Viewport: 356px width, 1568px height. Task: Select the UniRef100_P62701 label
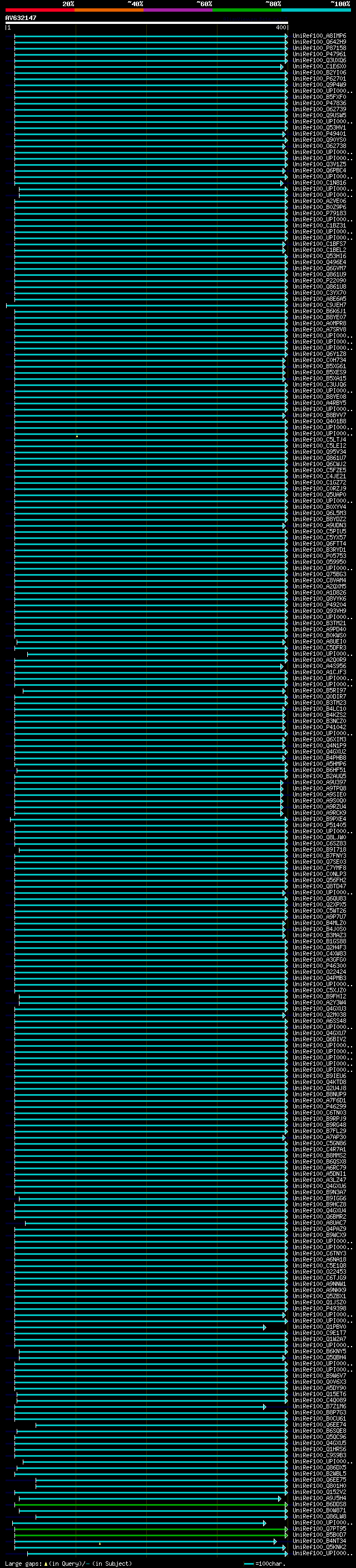(319, 78)
